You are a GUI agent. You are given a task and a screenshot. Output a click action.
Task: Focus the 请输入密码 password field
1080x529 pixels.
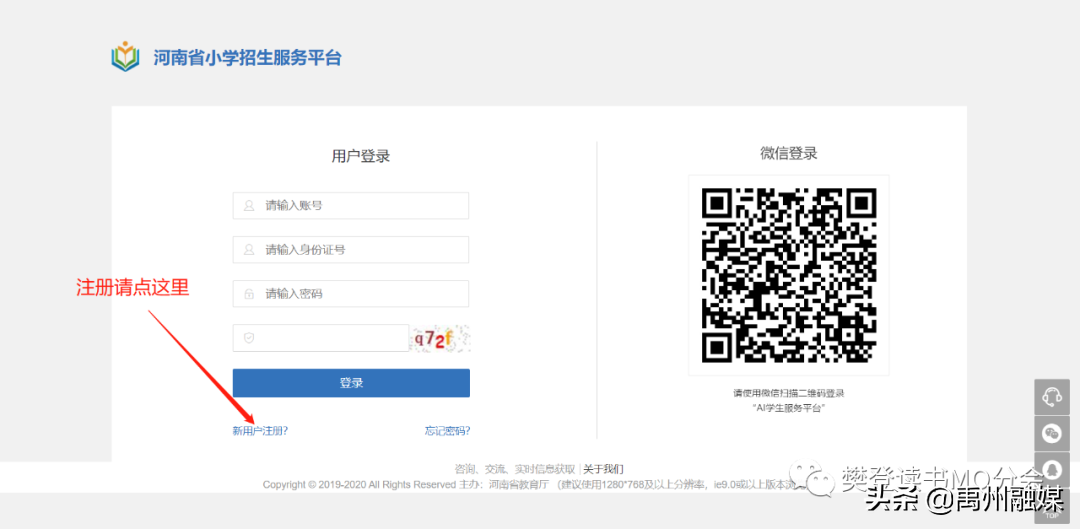(x=360, y=294)
